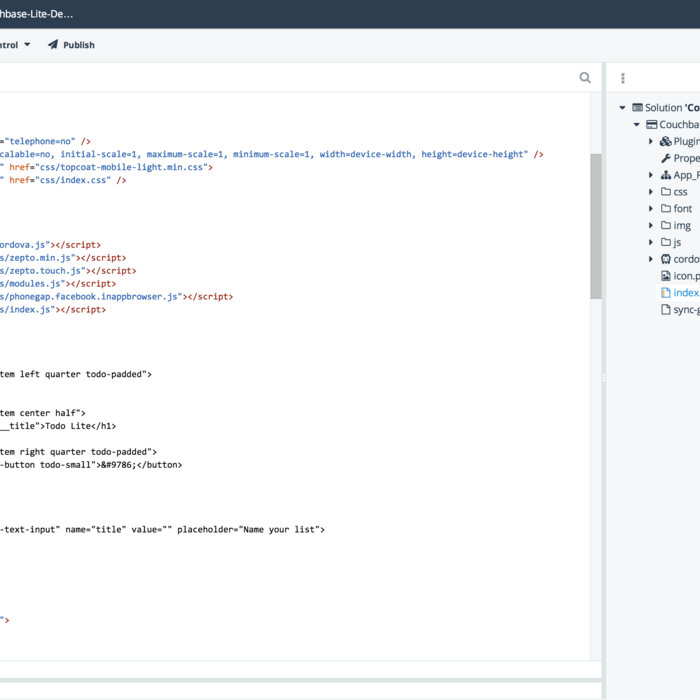This screenshot has width=700, height=700.
Task: Click "s/zepto.min.js" script line
Action: 63,258
